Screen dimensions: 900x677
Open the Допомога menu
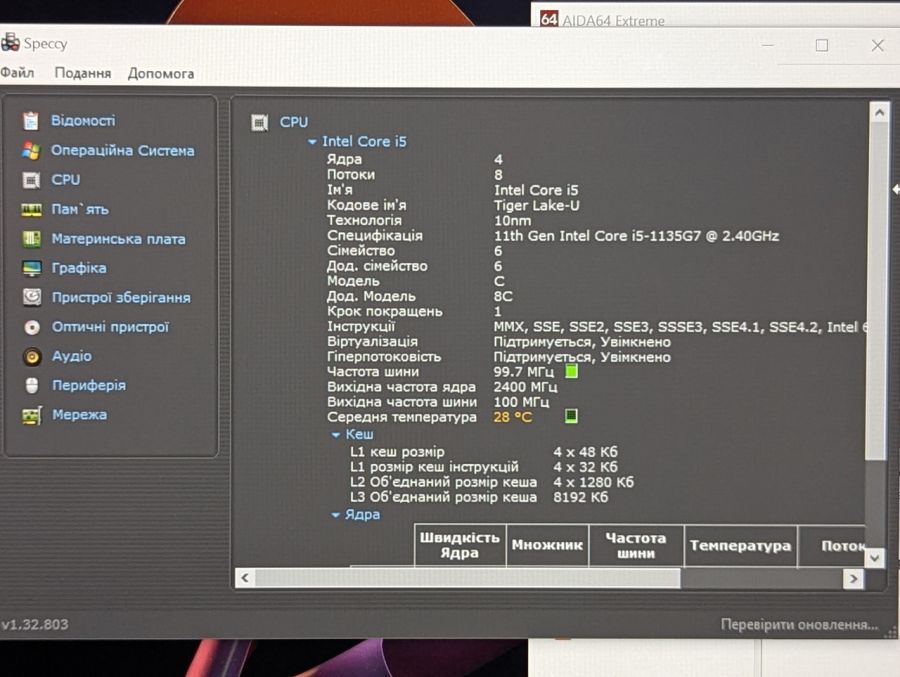pos(161,73)
